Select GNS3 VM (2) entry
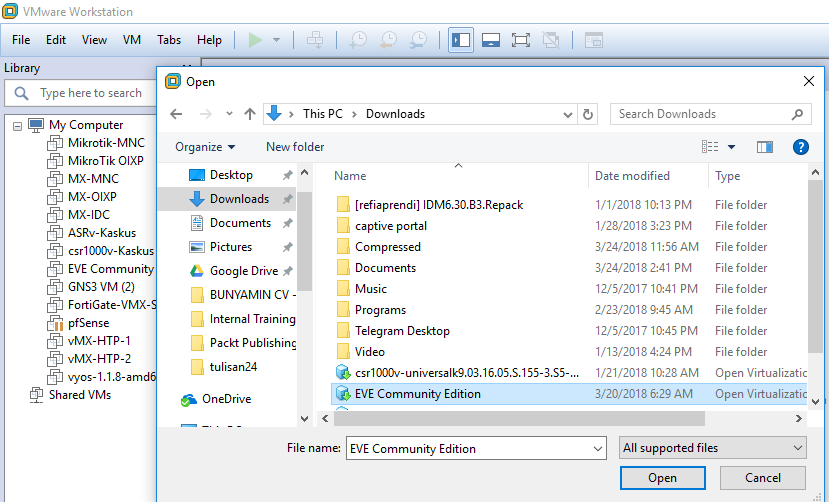This screenshot has width=829, height=502. 102,287
